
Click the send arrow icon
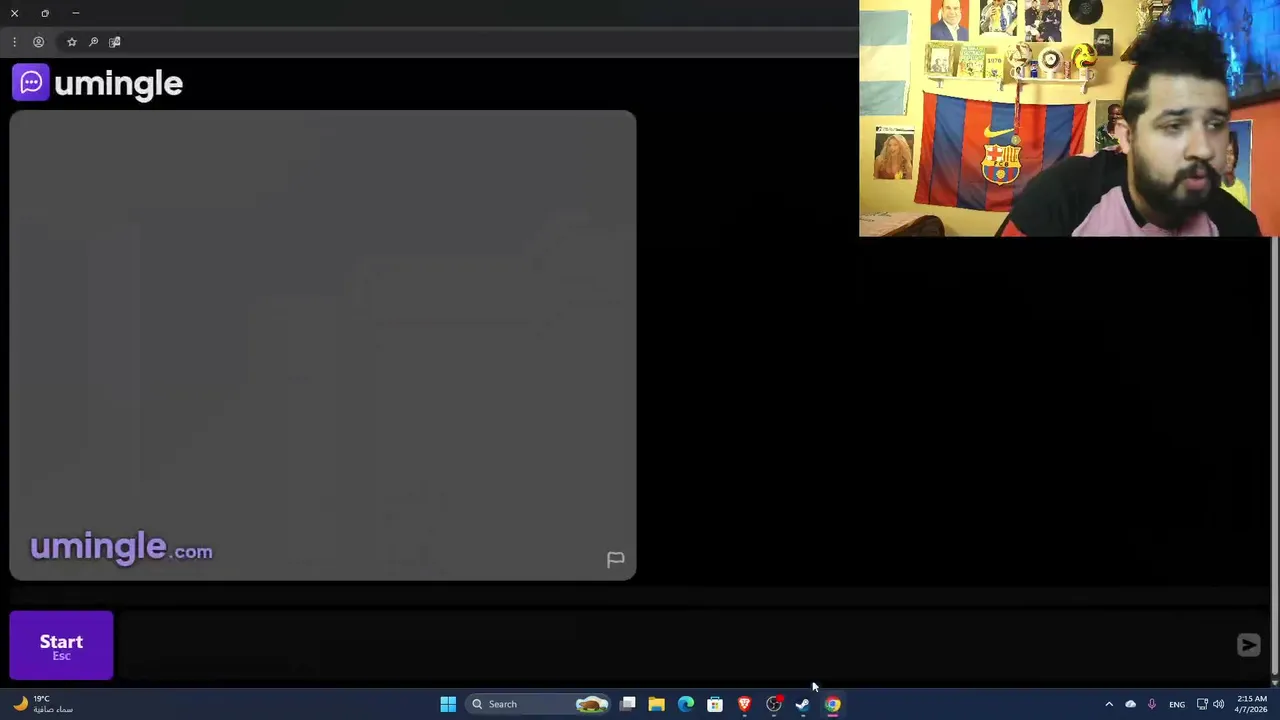coord(1248,645)
